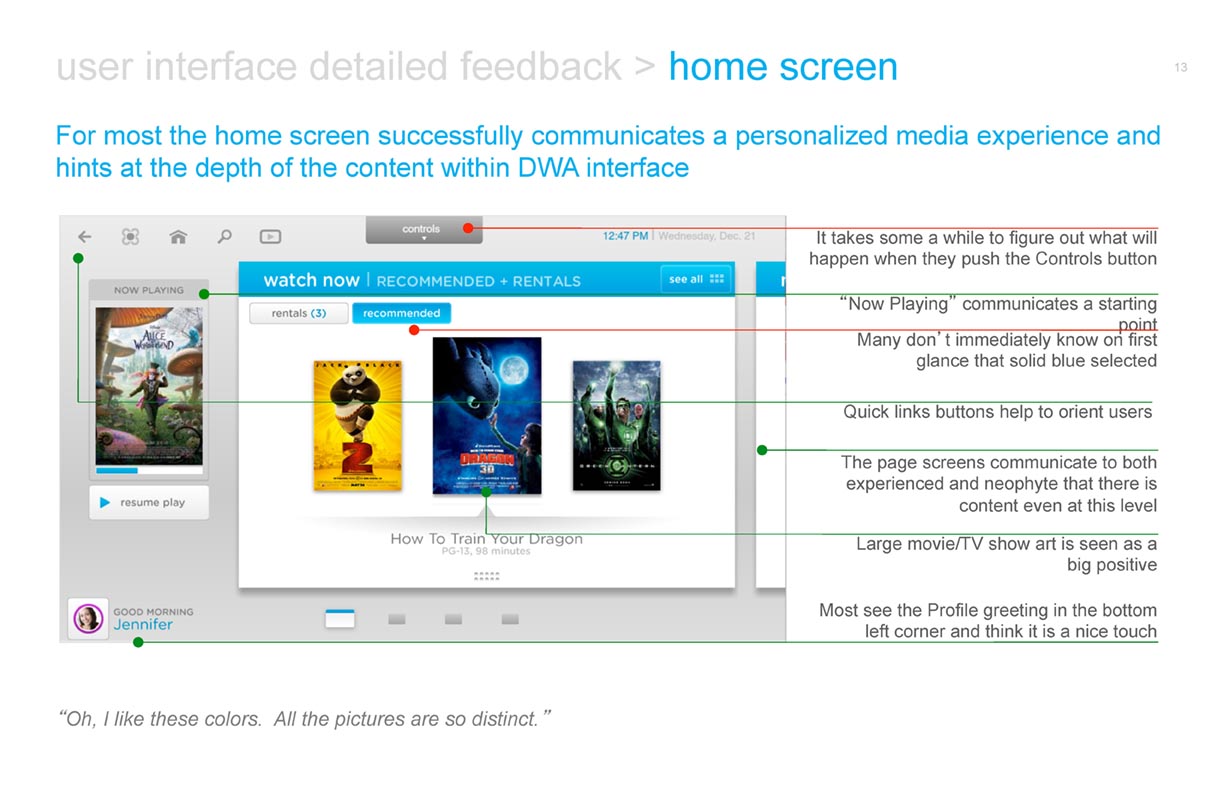Click the 12:47 PM clock text
This screenshot has width=1224, height=792.
625,236
